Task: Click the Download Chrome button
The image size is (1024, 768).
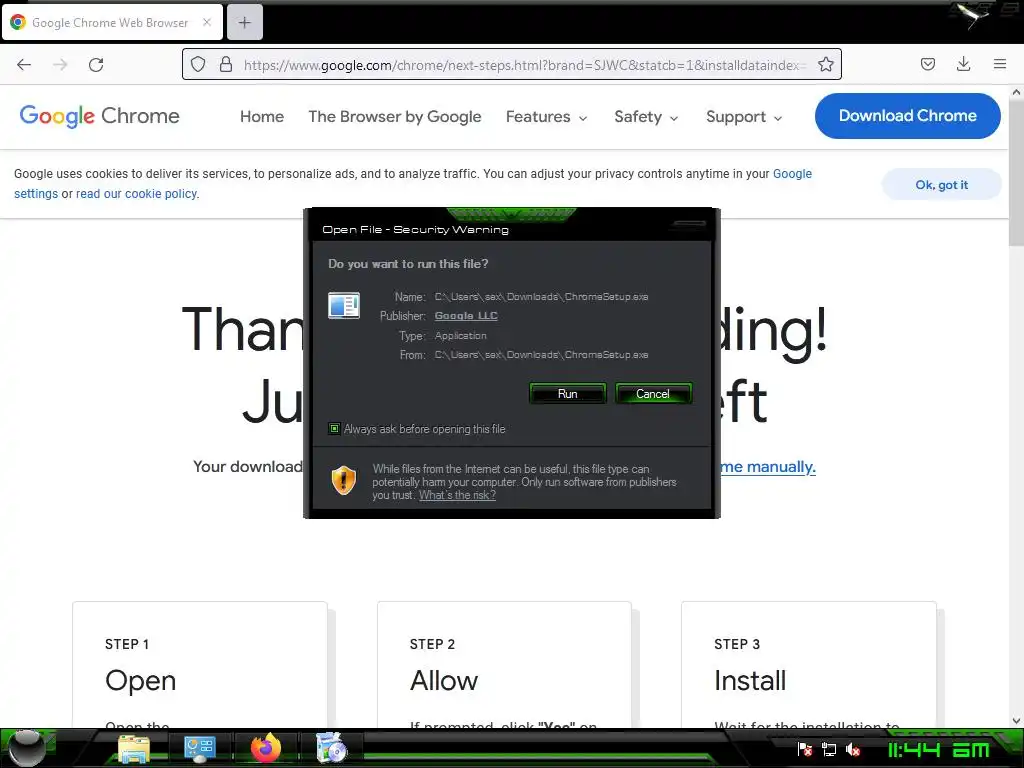Action: point(907,116)
